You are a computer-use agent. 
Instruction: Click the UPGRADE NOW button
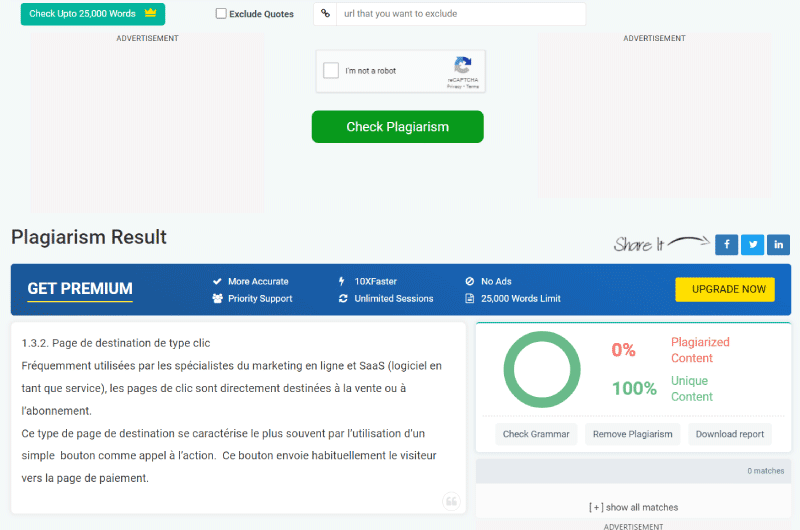click(x=725, y=289)
